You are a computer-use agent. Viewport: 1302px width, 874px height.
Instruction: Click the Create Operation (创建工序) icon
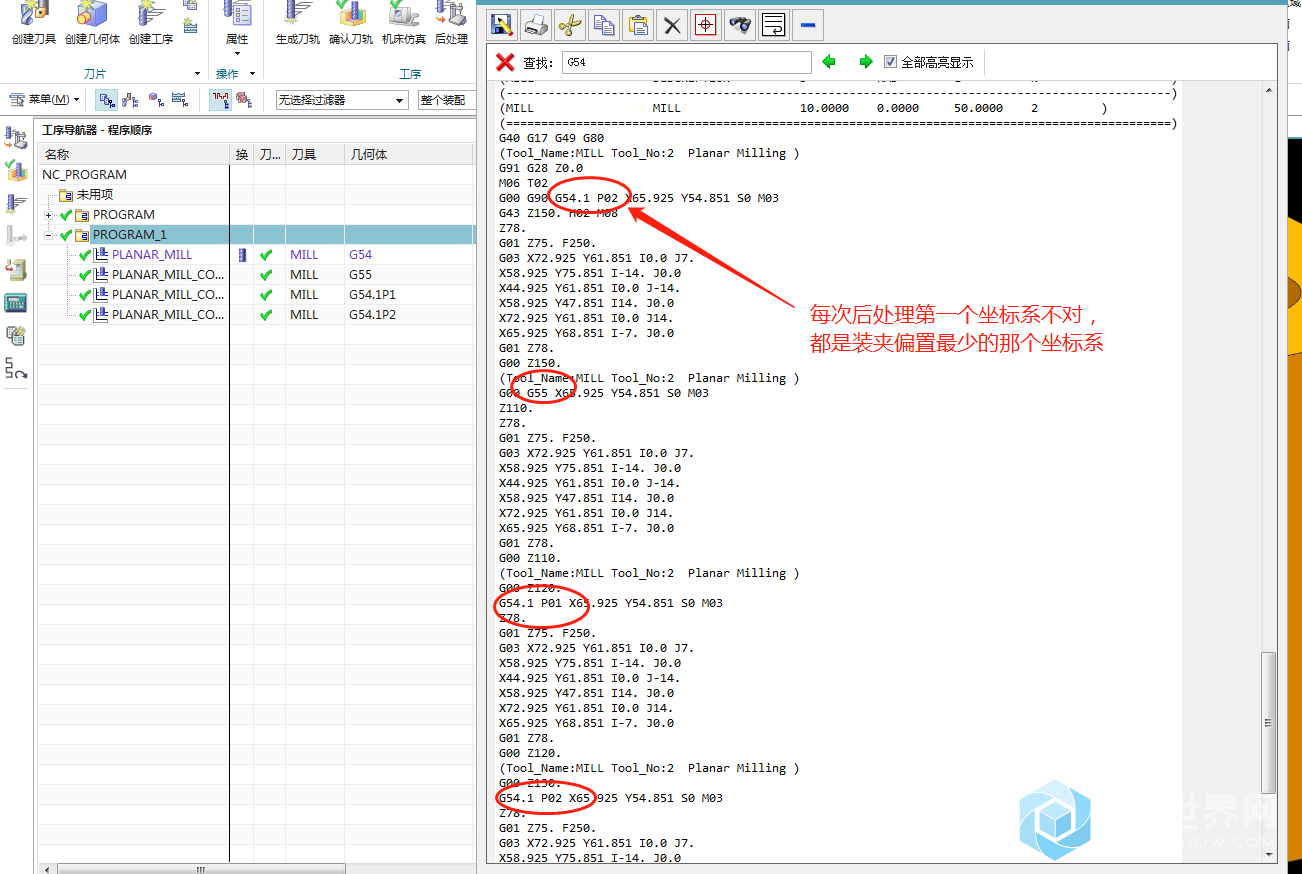click(151, 14)
